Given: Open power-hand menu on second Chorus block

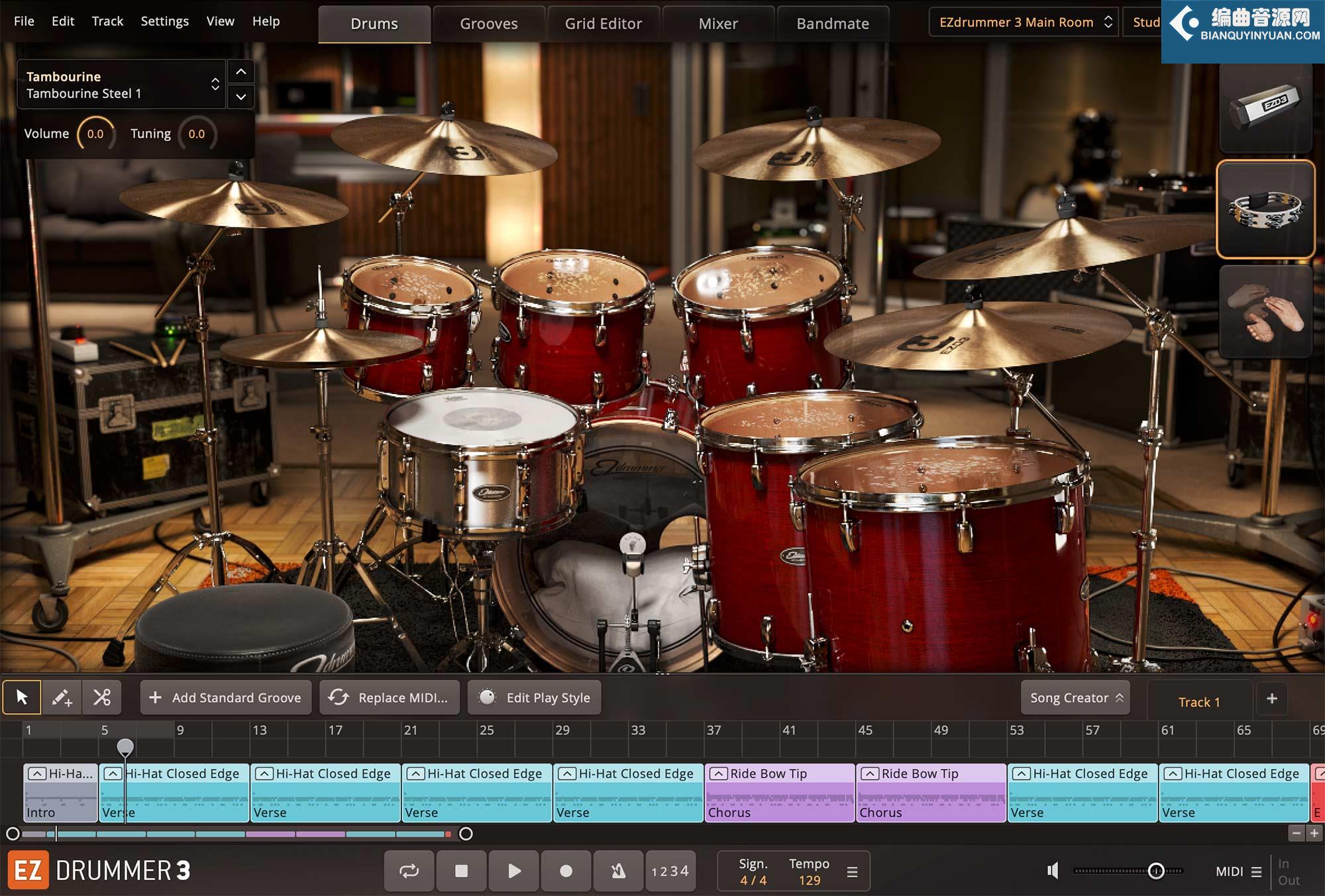Looking at the screenshot, I should [870, 773].
